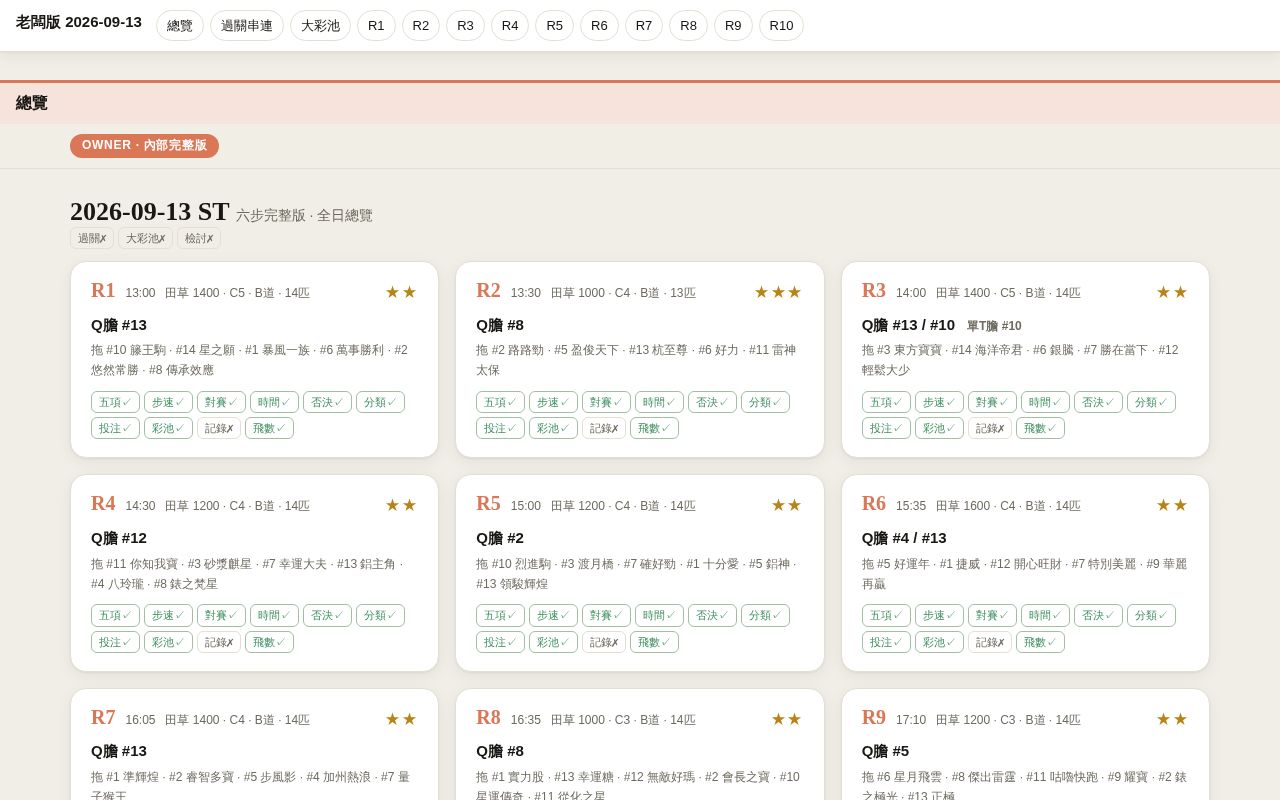Click the two-star rating on the R4 card
Image resolution: width=1280 pixels, height=800 pixels.
click(x=401, y=505)
